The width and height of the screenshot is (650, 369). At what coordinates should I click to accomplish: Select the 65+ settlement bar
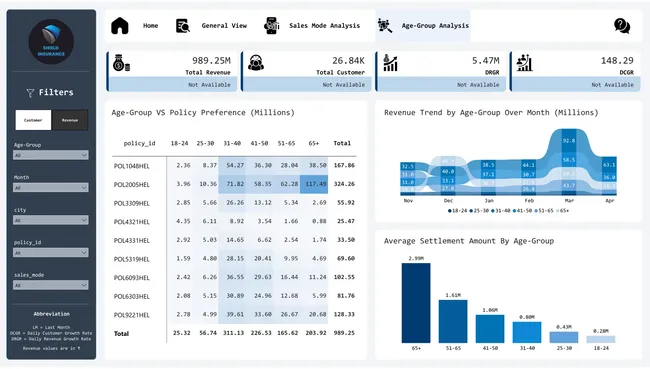click(x=416, y=303)
